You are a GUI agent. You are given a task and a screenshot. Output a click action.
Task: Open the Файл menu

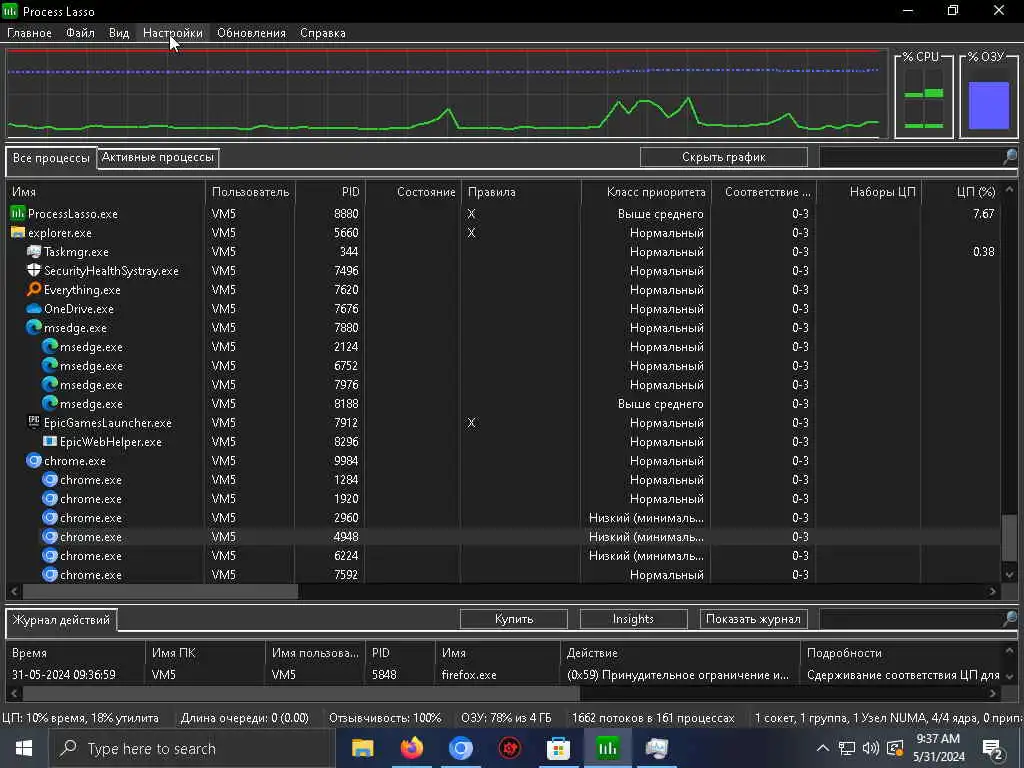coord(80,33)
